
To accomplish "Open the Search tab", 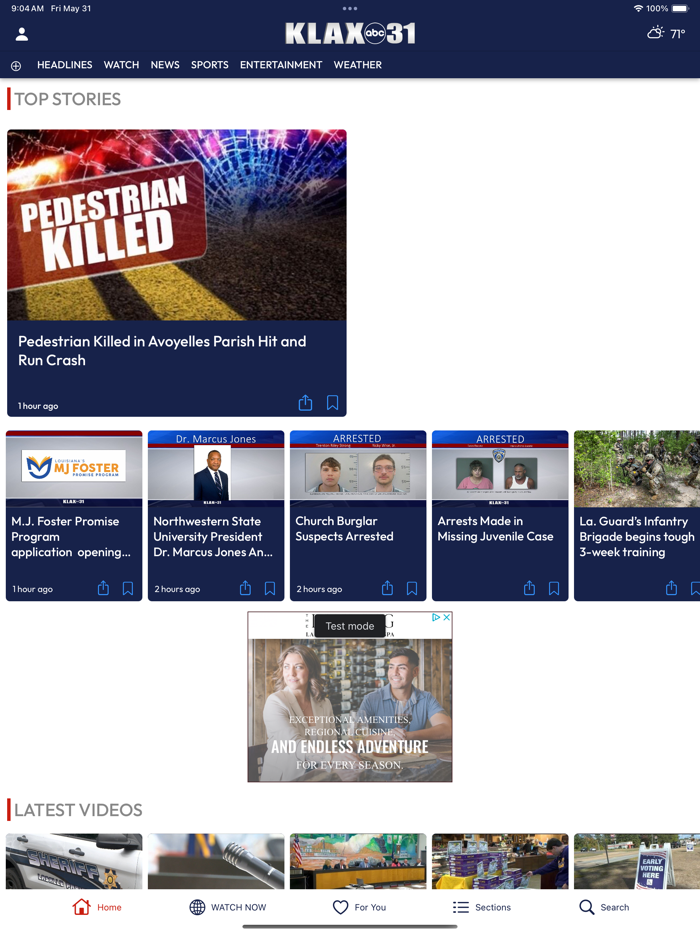I will coord(604,907).
